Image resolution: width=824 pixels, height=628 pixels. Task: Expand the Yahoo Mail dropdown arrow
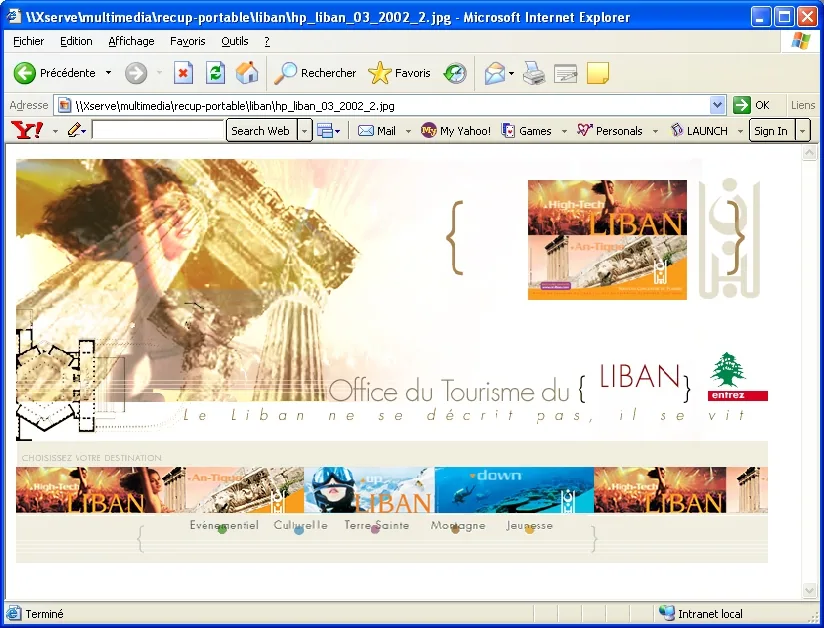coord(408,131)
